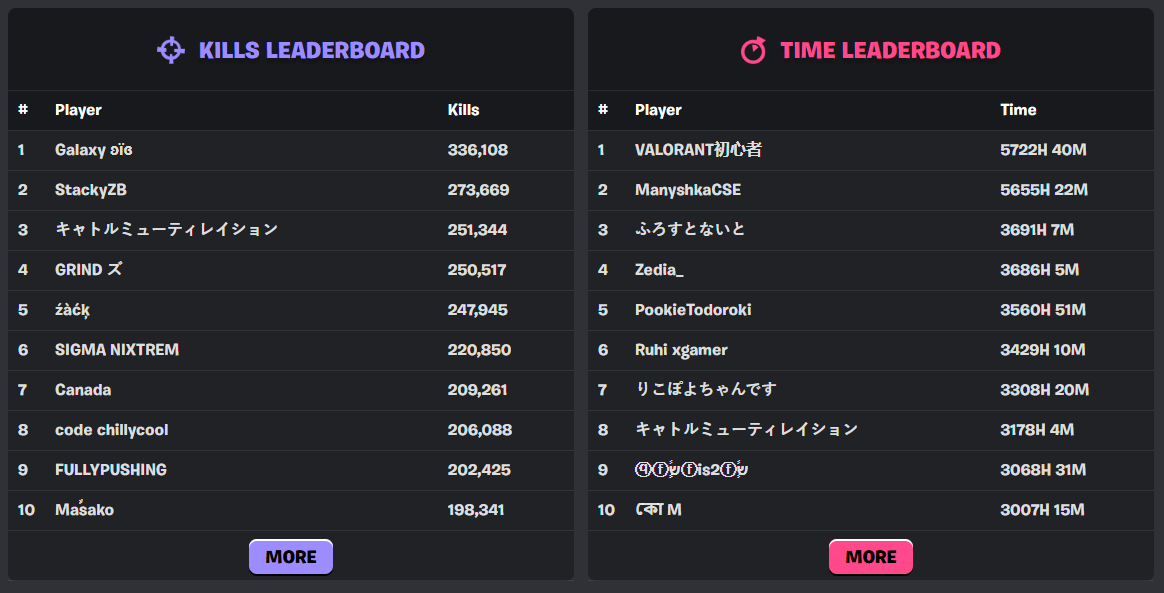1164x593 pixels.
Task: Select GRIND ズ in kills leaderboard
Action: [88, 270]
